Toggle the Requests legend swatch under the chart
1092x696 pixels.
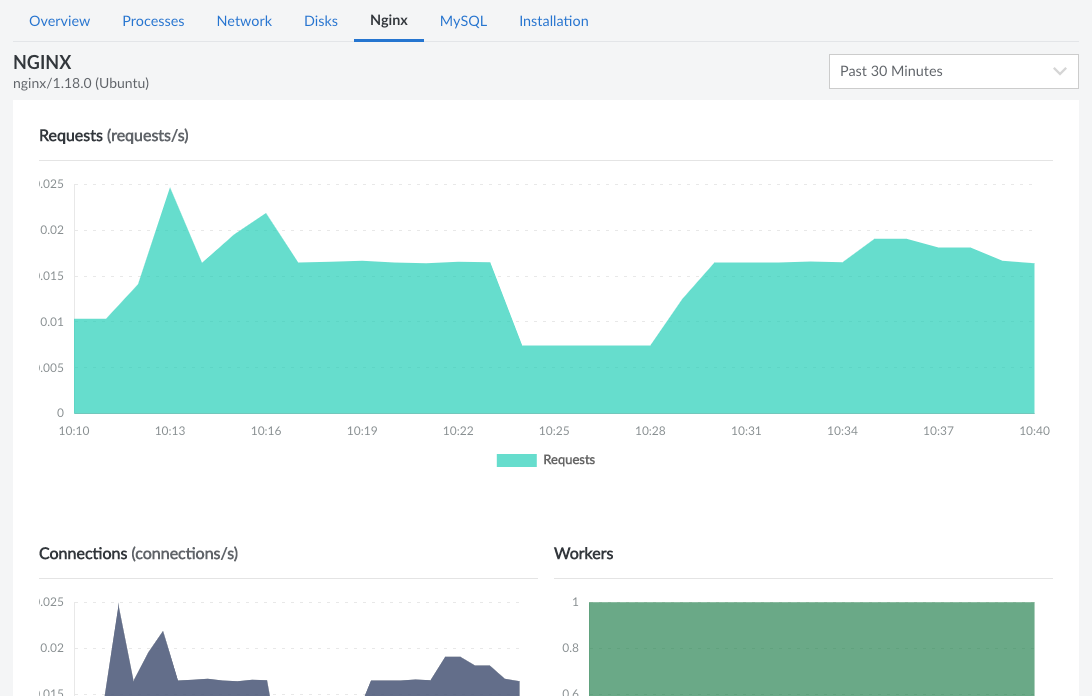click(516, 459)
